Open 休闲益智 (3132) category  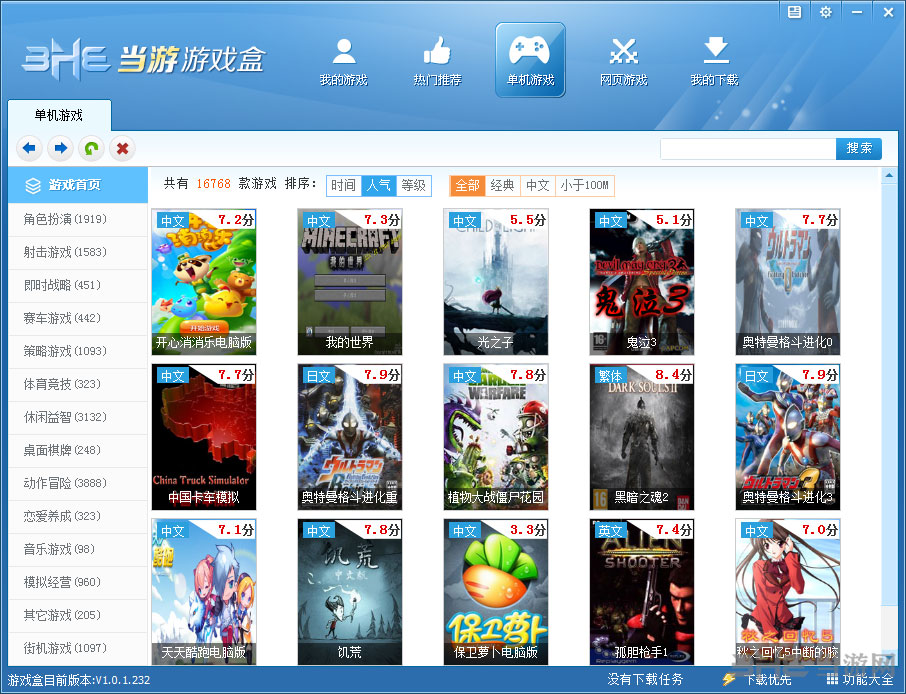click(x=78, y=417)
